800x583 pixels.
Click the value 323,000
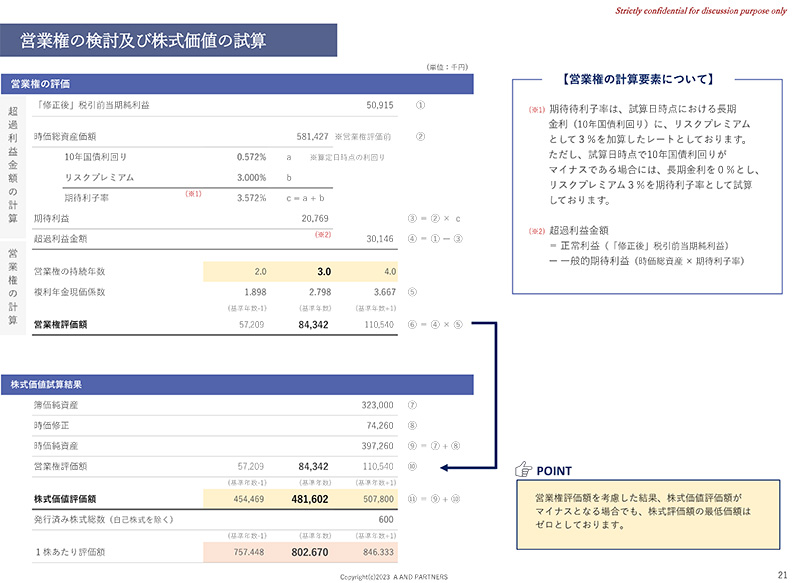[x=378, y=405]
